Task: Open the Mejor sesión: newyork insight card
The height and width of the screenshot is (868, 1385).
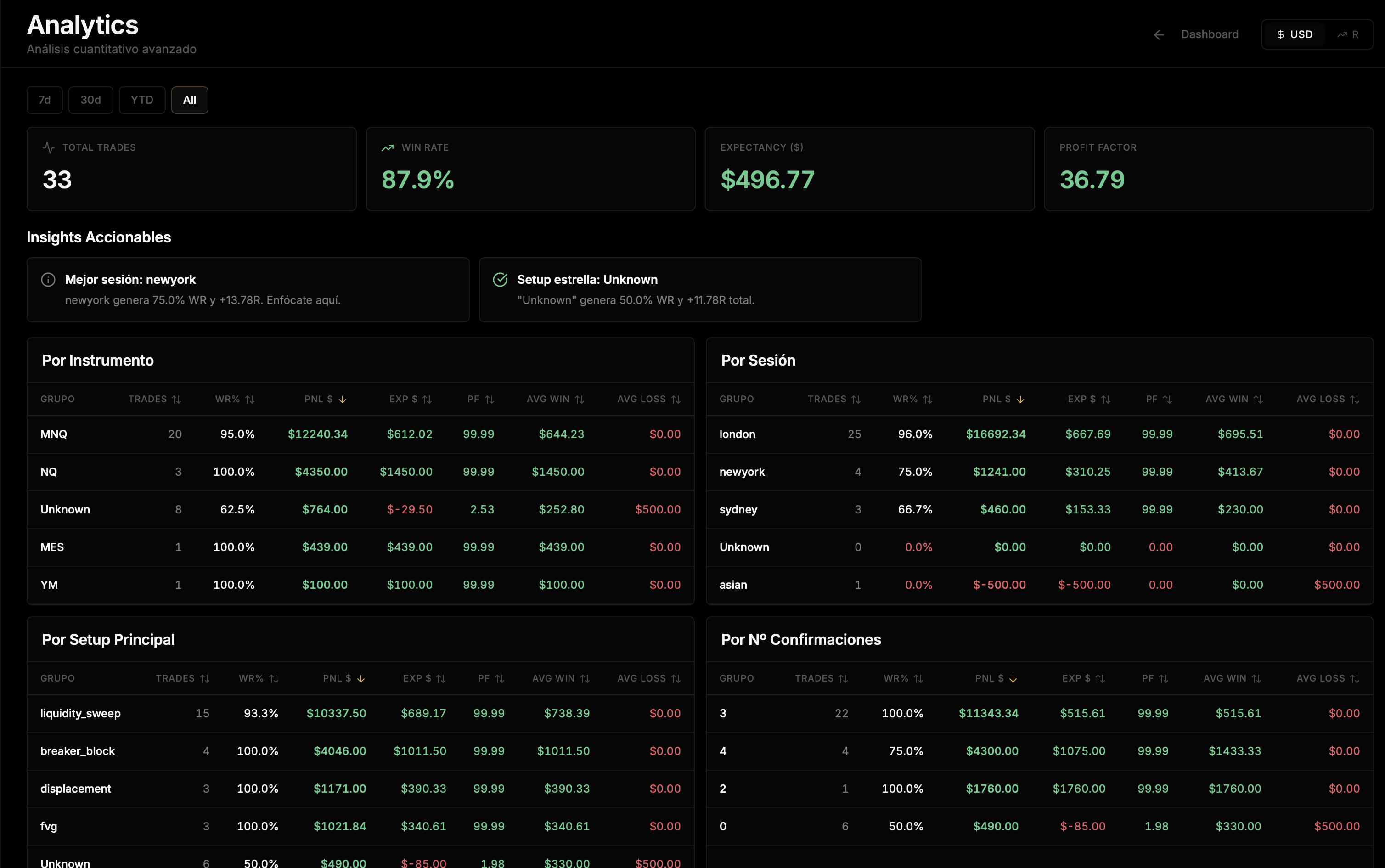Action: pos(248,290)
